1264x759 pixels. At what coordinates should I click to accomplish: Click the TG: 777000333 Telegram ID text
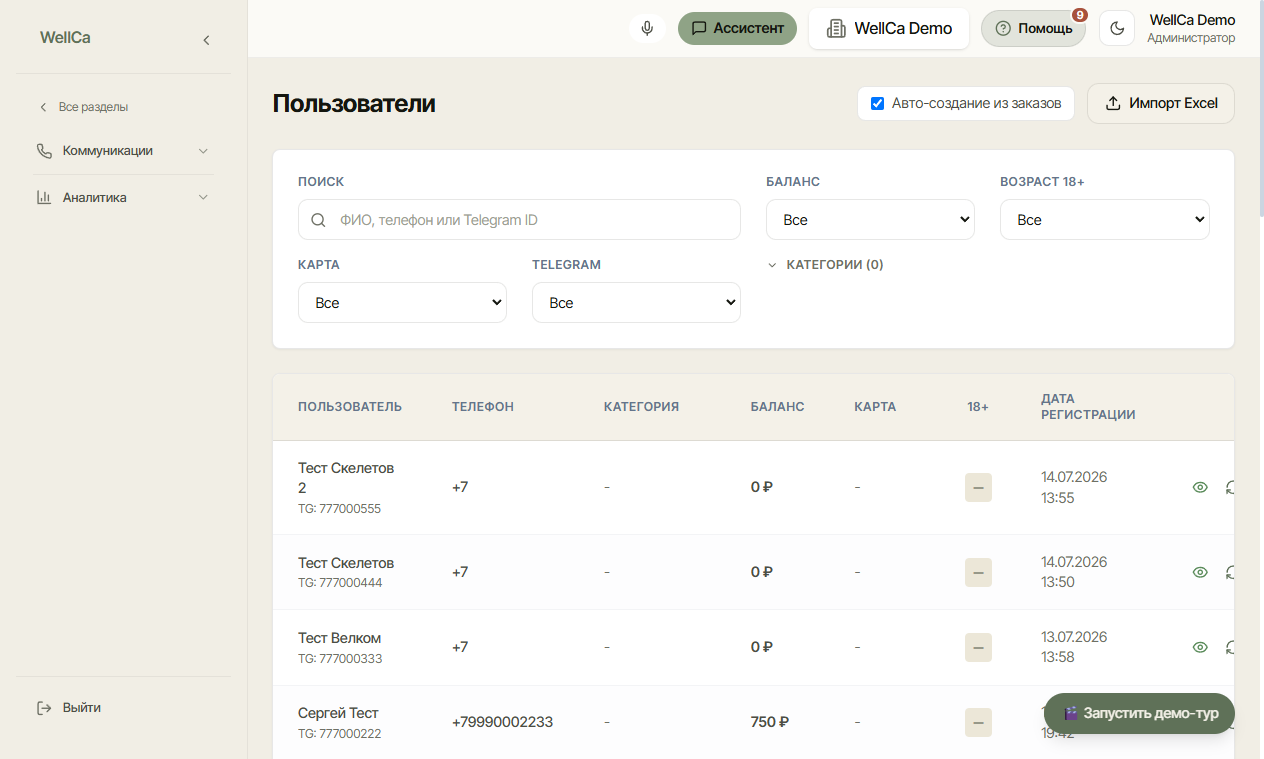click(x=340, y=659)
